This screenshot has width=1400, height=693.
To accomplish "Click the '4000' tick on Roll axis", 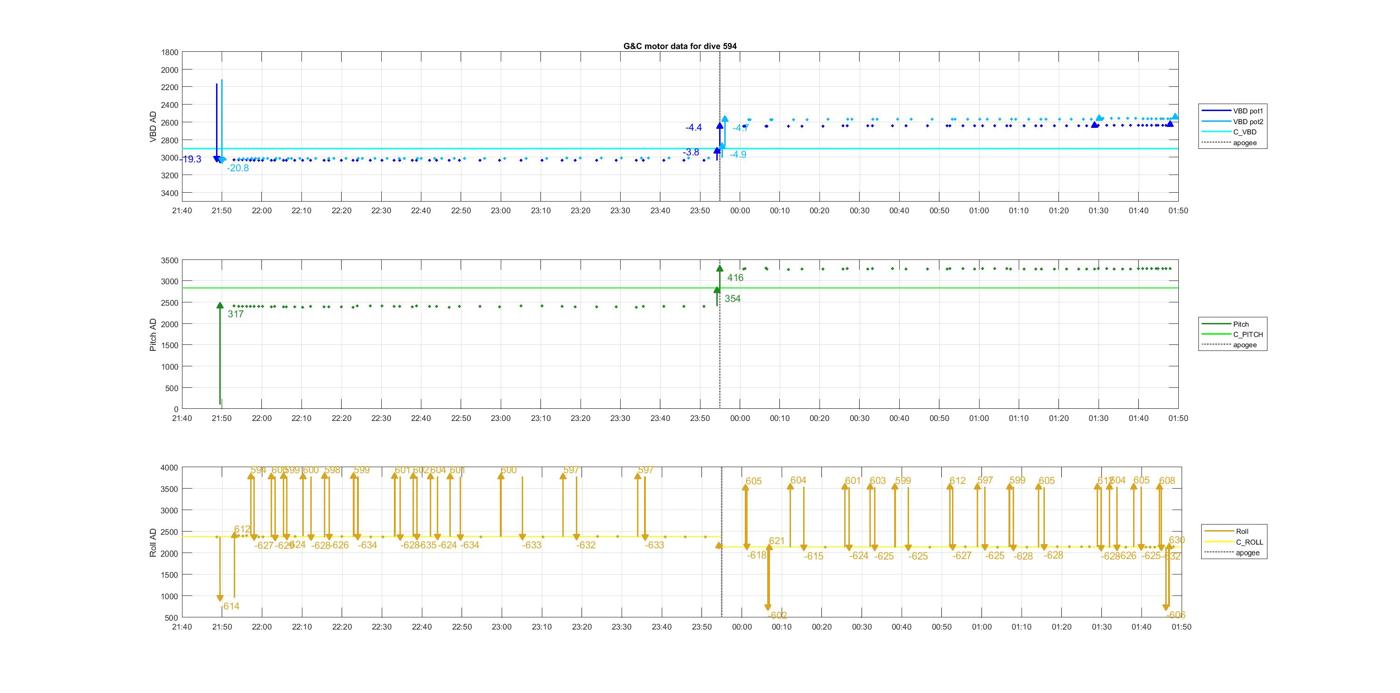I will point(170,467).
